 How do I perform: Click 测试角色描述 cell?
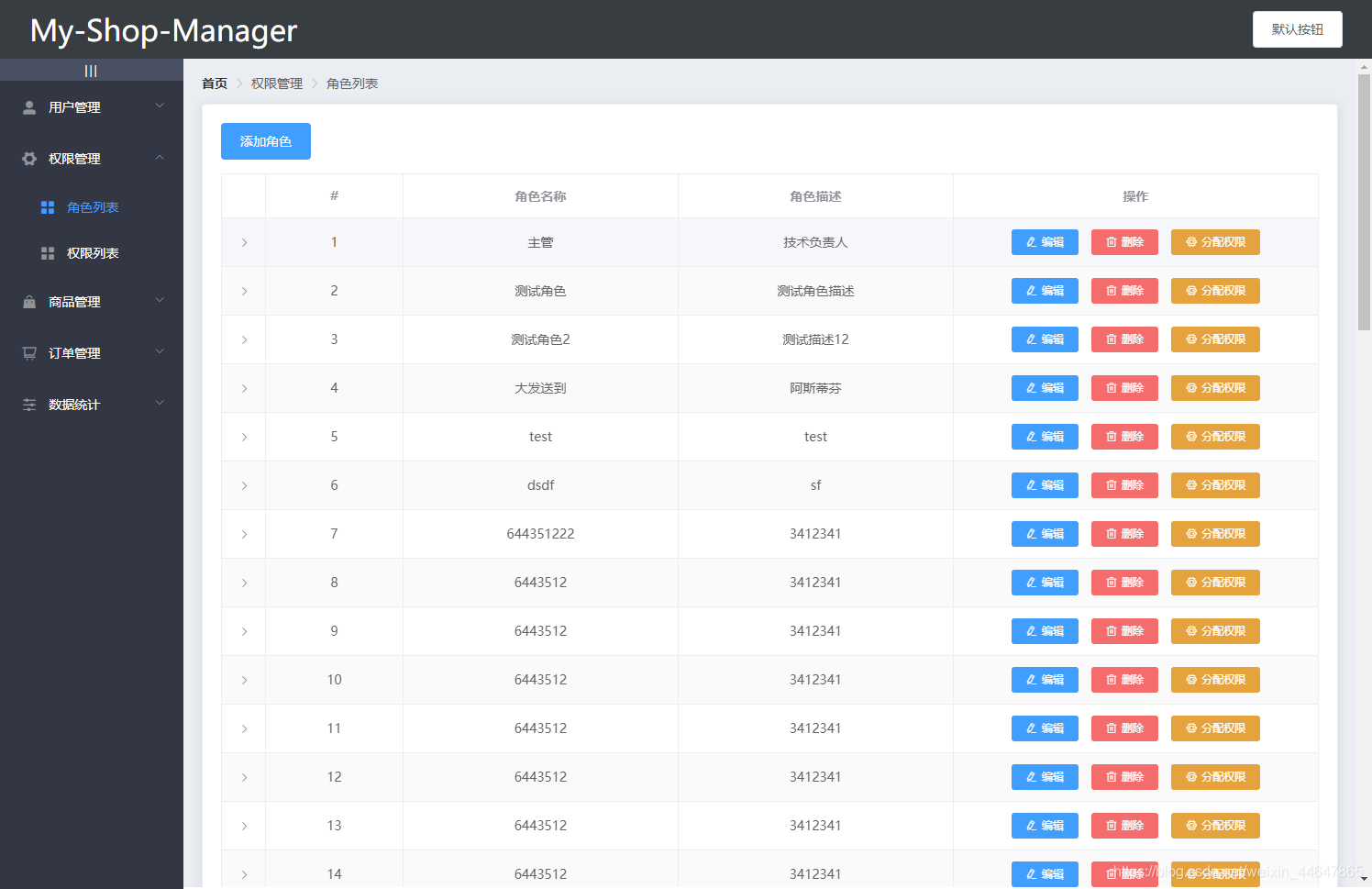(815, 291)
